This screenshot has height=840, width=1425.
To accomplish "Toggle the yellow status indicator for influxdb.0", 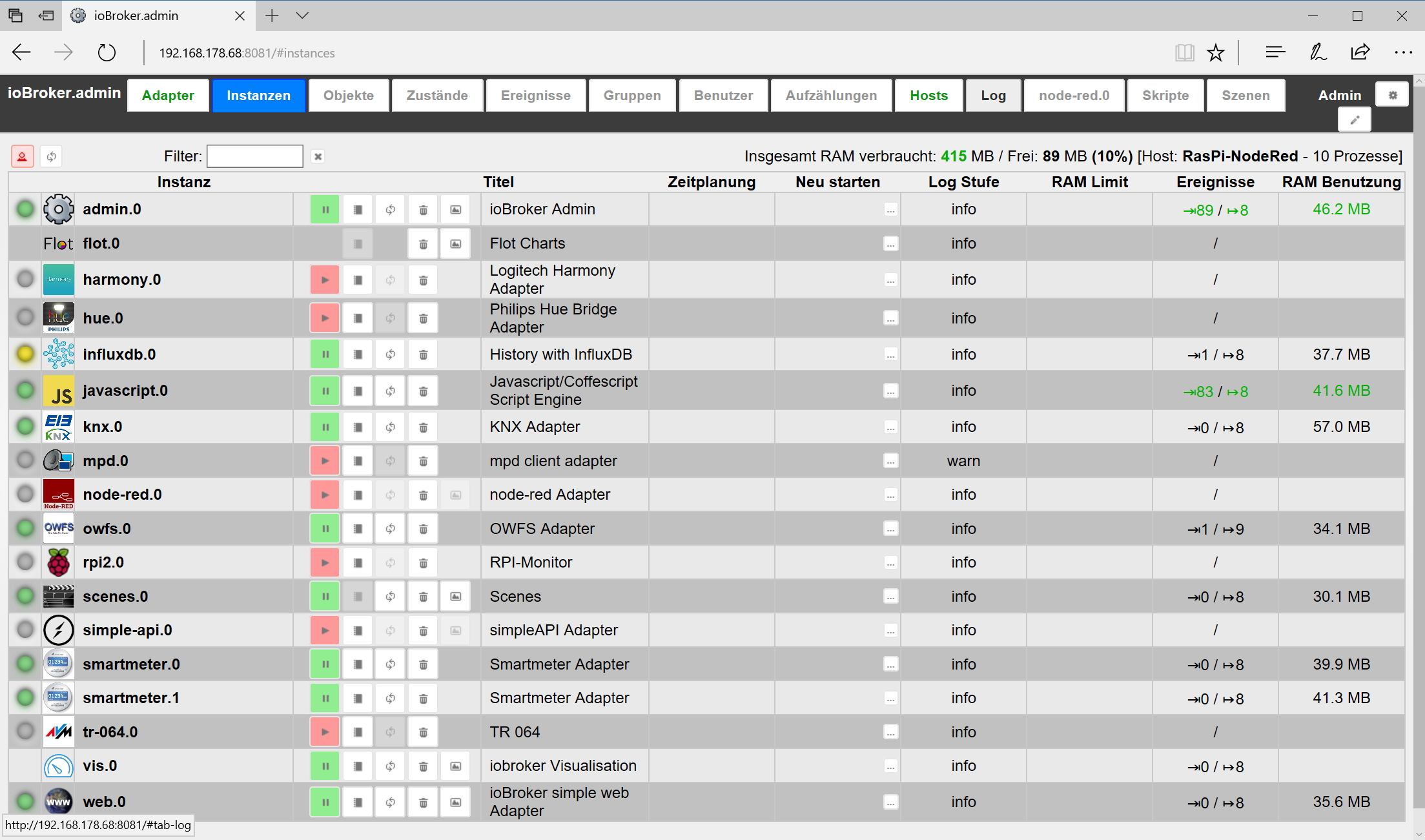I will [x=24, y=354].
